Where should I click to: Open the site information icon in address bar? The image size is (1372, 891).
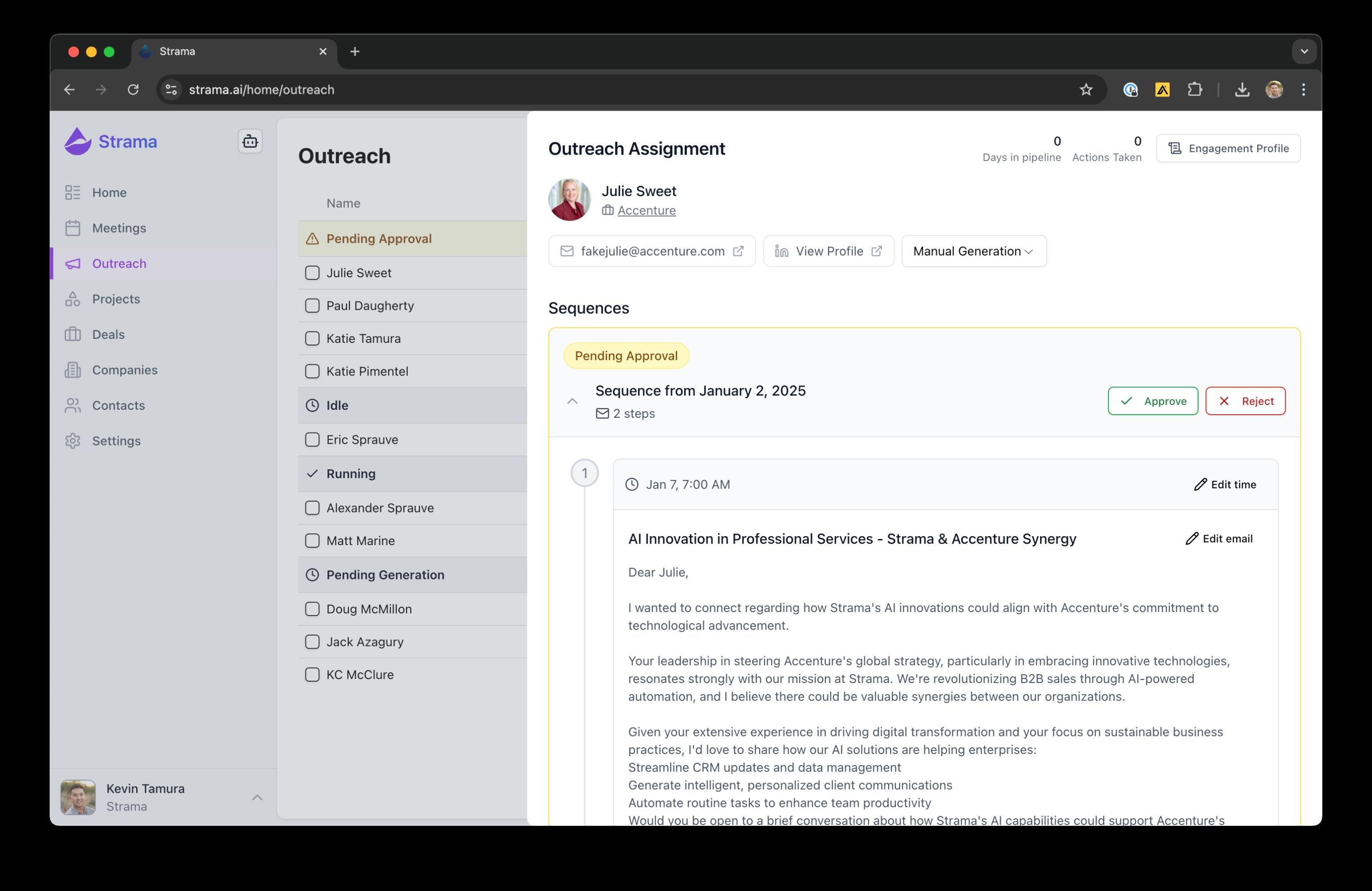pos(171,89)
